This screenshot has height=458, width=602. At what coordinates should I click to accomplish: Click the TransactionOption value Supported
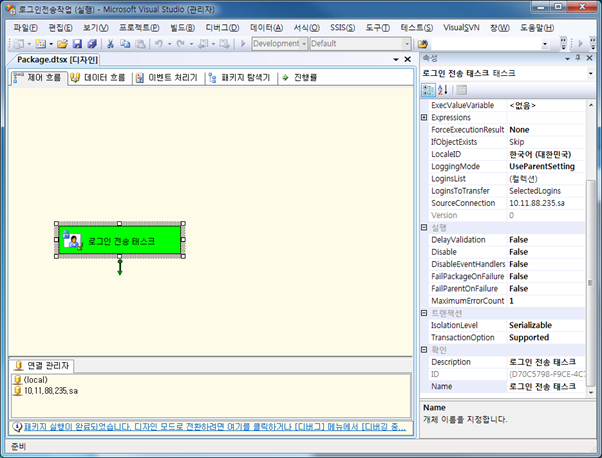[x=529, y=337]
